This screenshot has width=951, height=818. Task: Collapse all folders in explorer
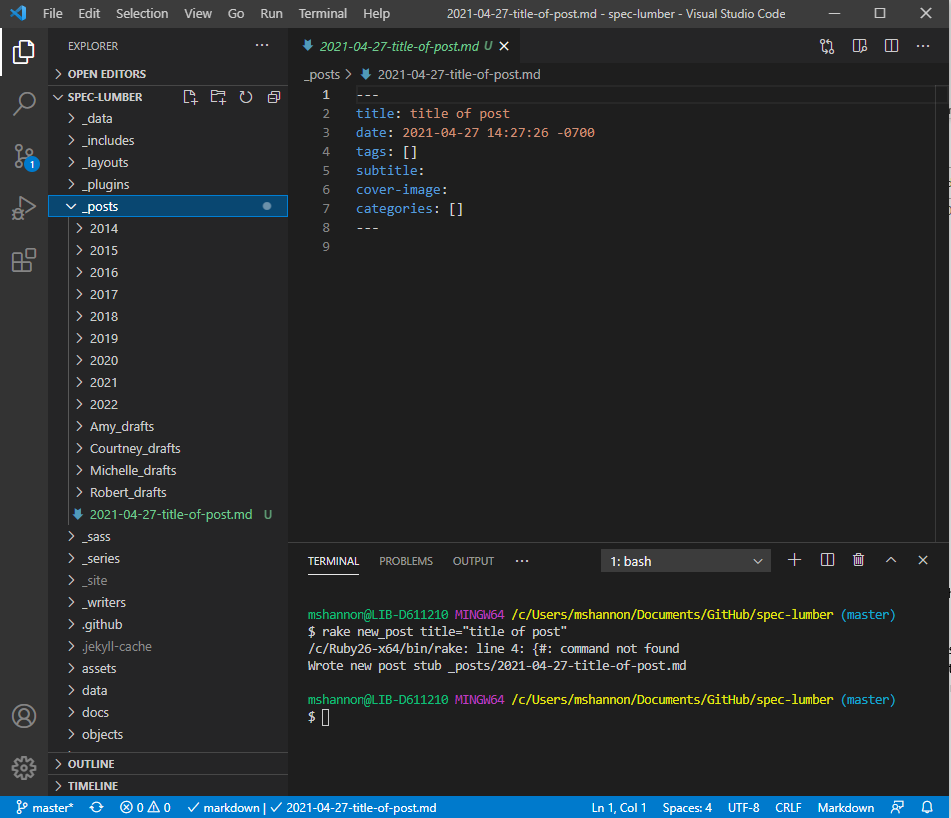[x=273, y=97]
